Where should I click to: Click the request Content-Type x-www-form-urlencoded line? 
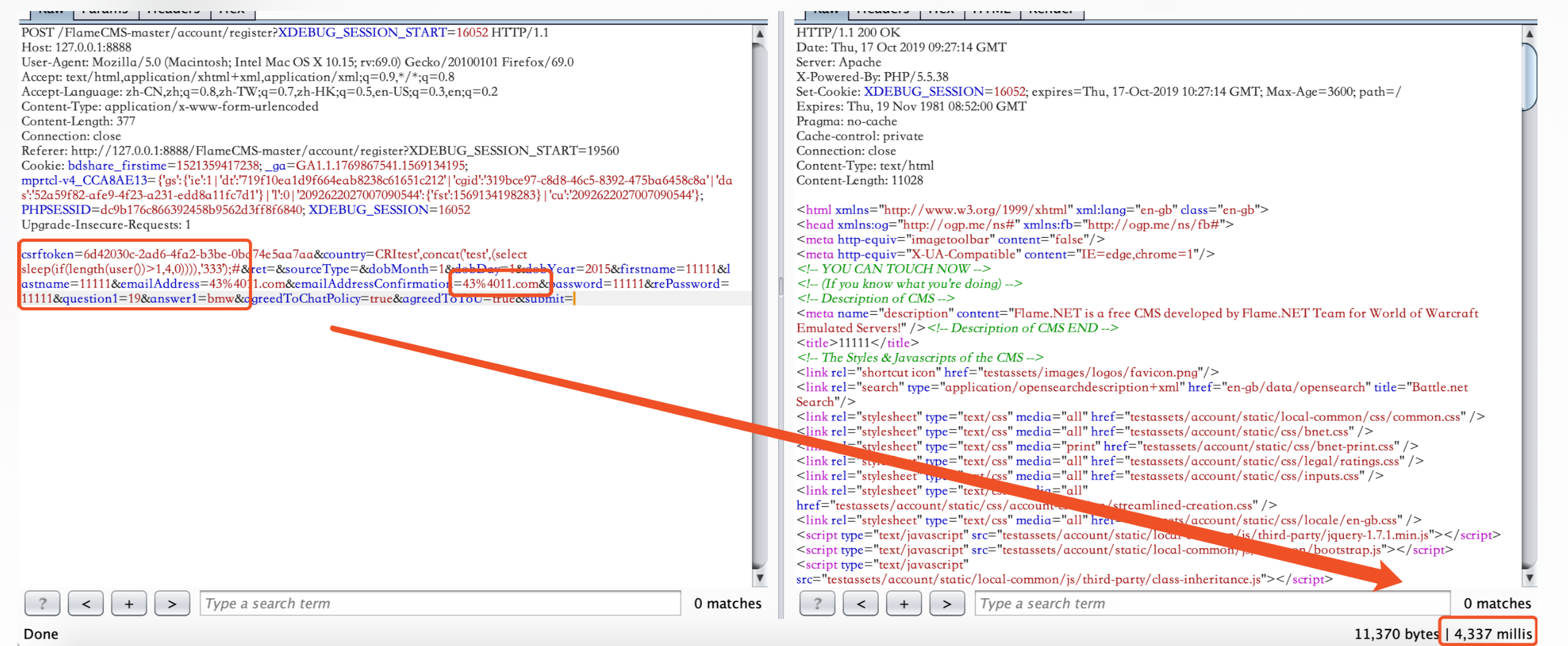[x=170, y=106]
